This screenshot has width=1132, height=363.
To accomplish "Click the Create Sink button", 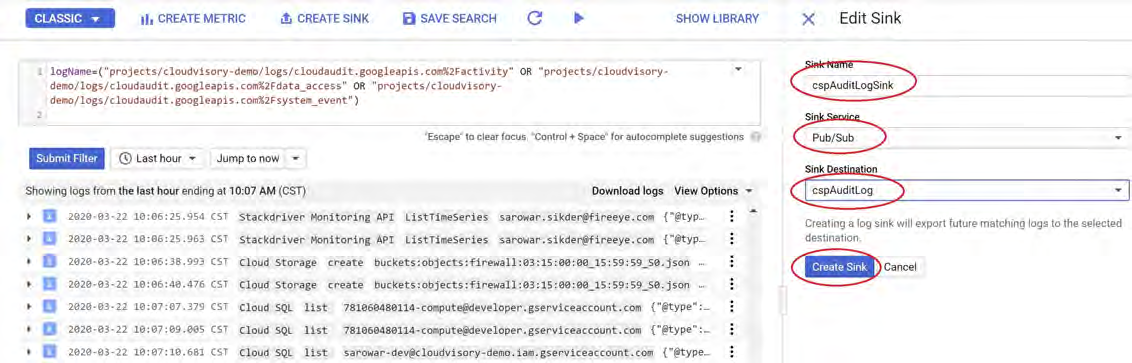I will [840, 267].
